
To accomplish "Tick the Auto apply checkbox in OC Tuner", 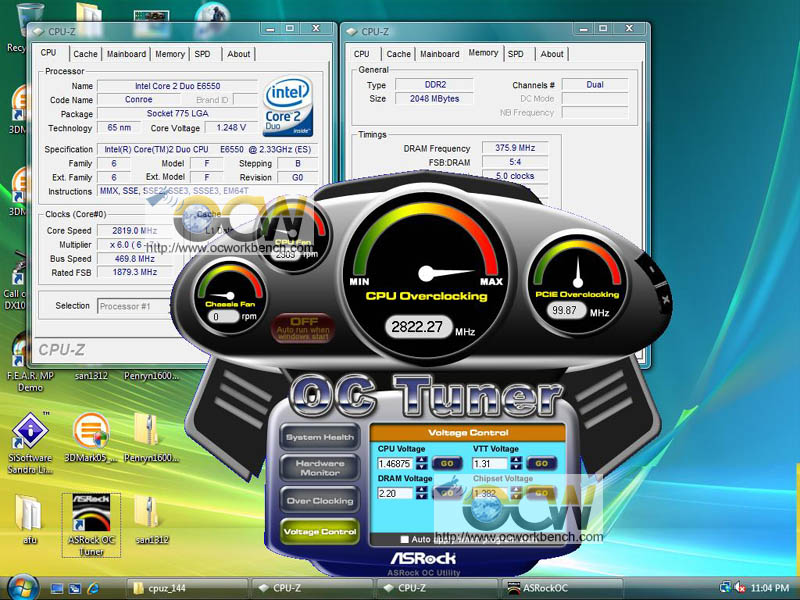I will click(405, 539).
